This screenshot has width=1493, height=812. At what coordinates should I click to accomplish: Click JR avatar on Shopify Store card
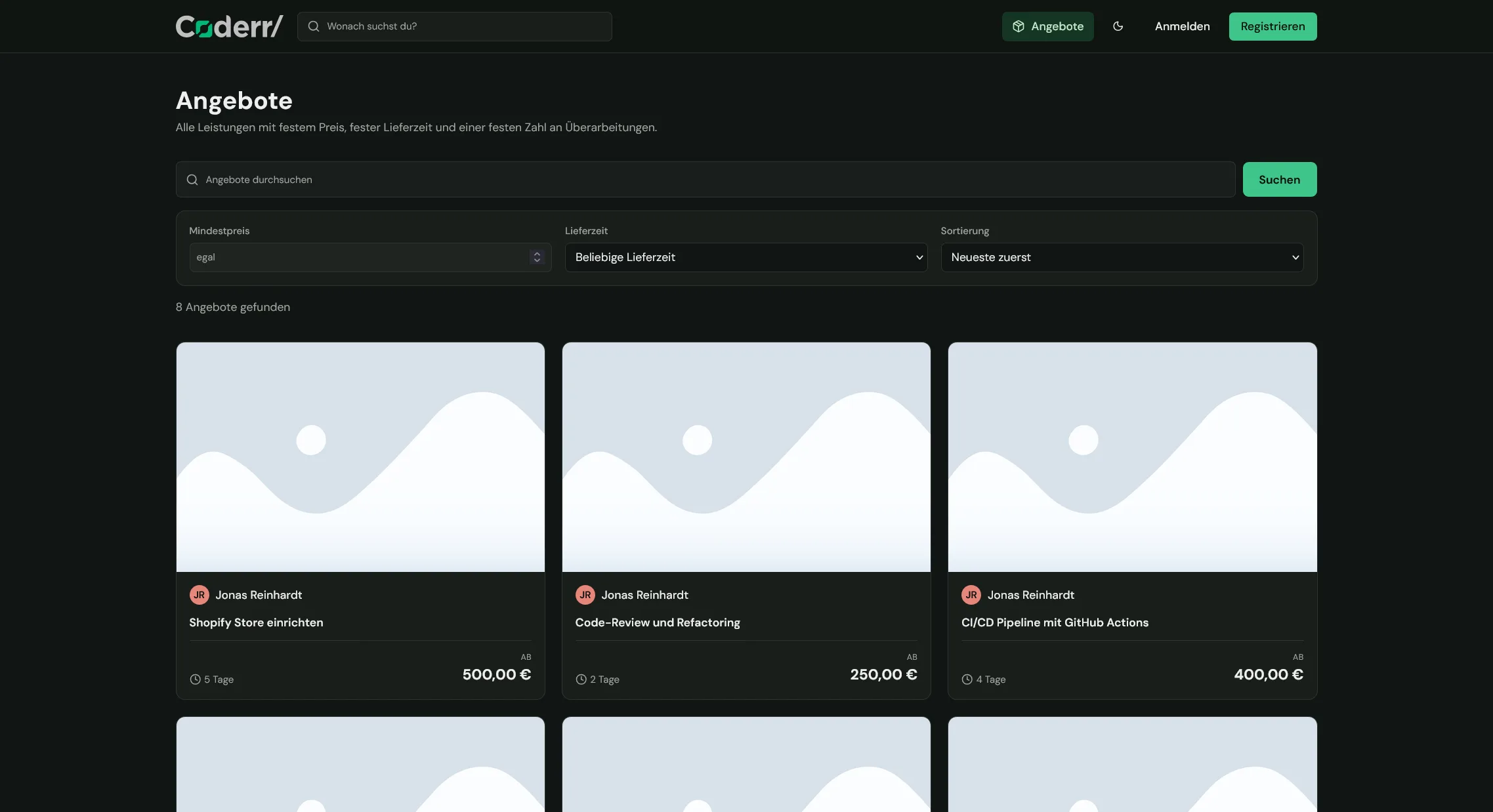[x=199, y=595]
